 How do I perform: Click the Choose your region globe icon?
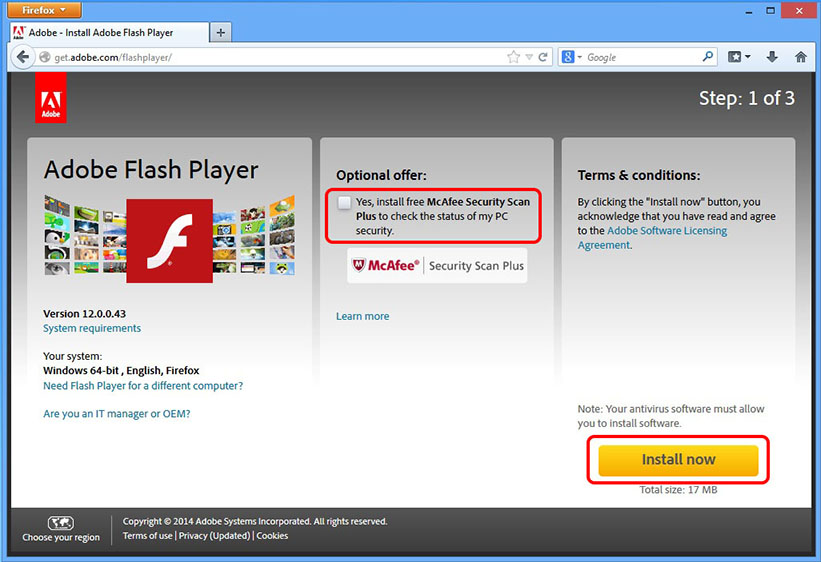(x=61, y=523)
